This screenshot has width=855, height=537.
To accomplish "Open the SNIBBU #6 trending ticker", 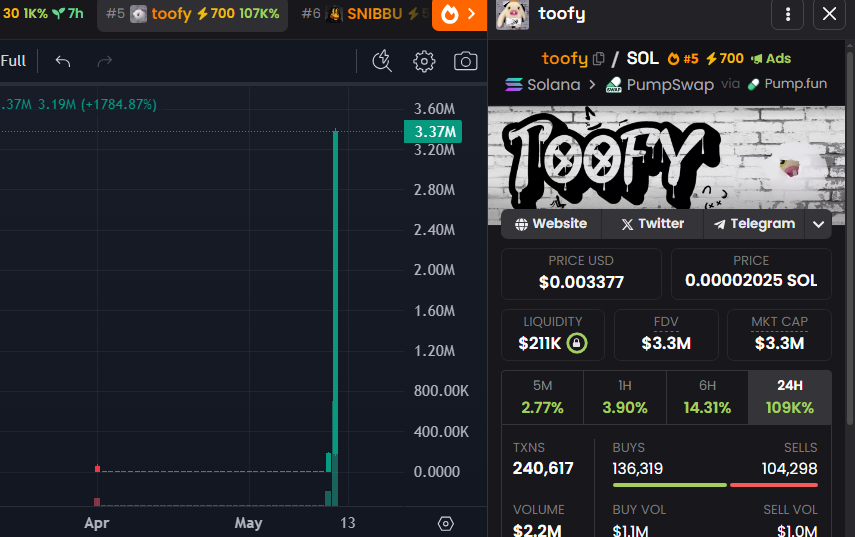I will click(363, 14).
